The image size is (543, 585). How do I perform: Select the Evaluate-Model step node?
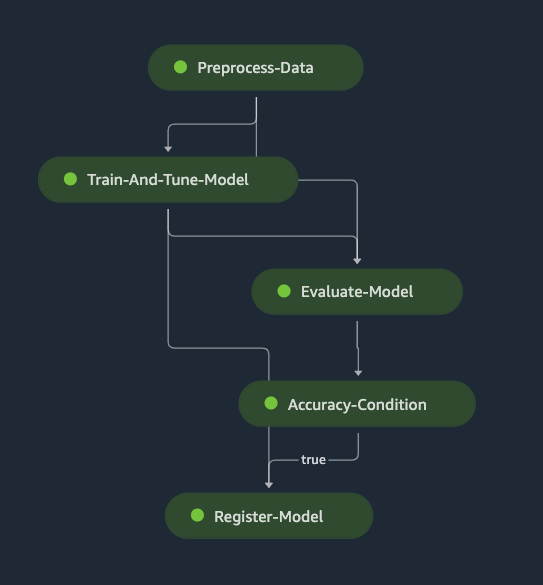[357, 291]
